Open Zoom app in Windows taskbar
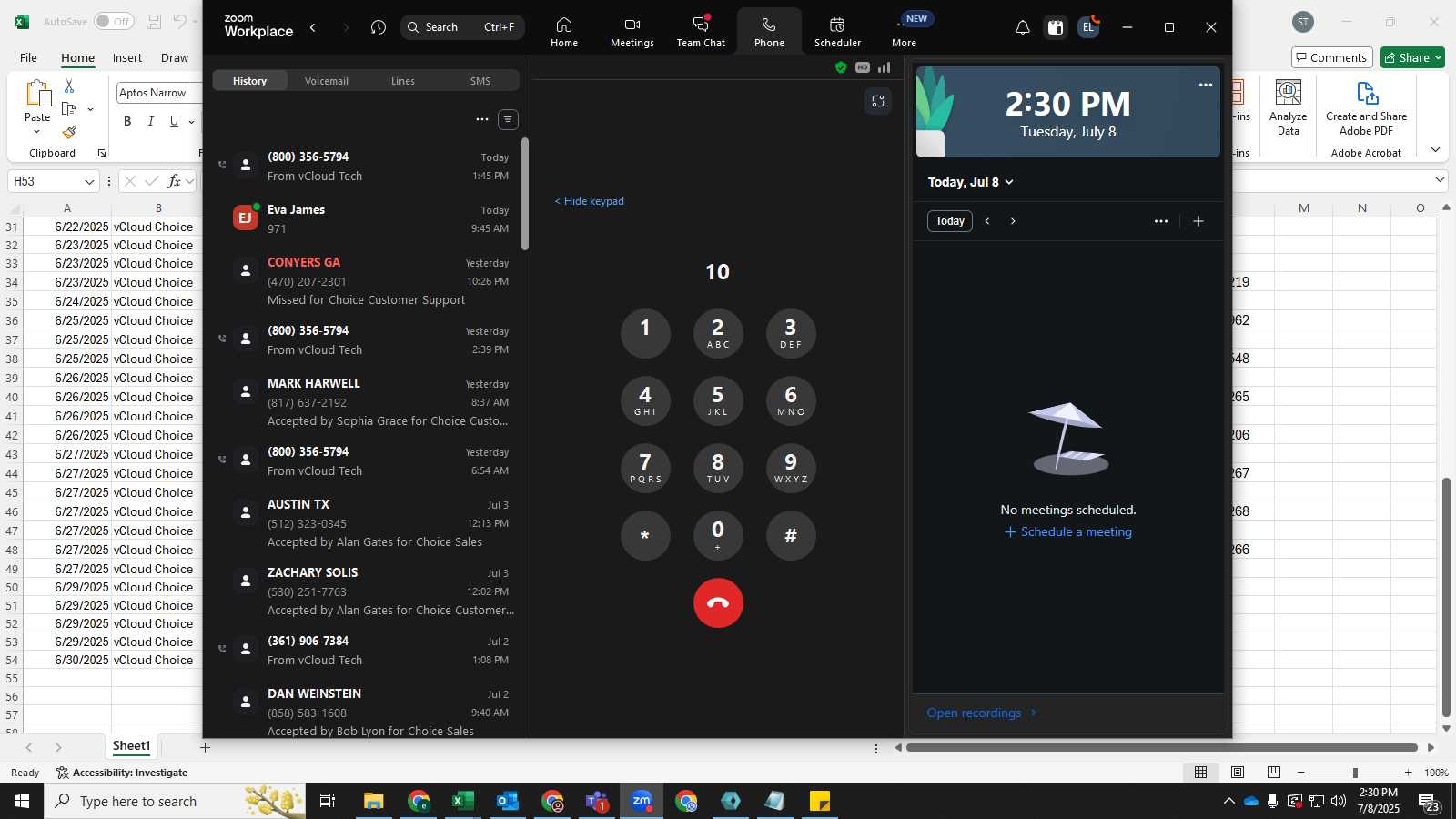 642,801
